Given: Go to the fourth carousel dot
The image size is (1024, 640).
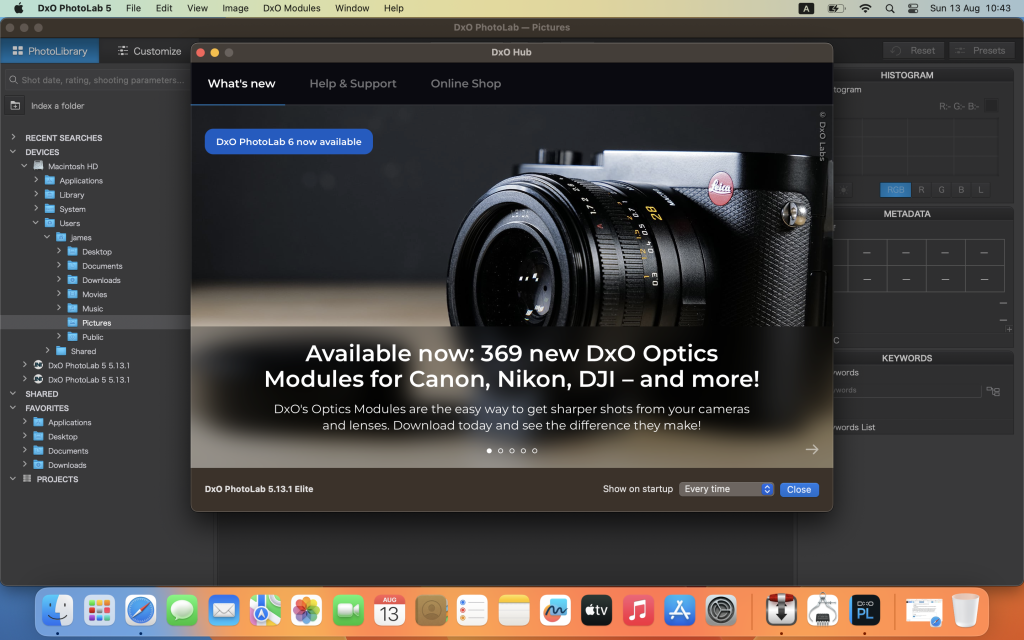Looking at the screenshot, I should (x=523, y=451).
